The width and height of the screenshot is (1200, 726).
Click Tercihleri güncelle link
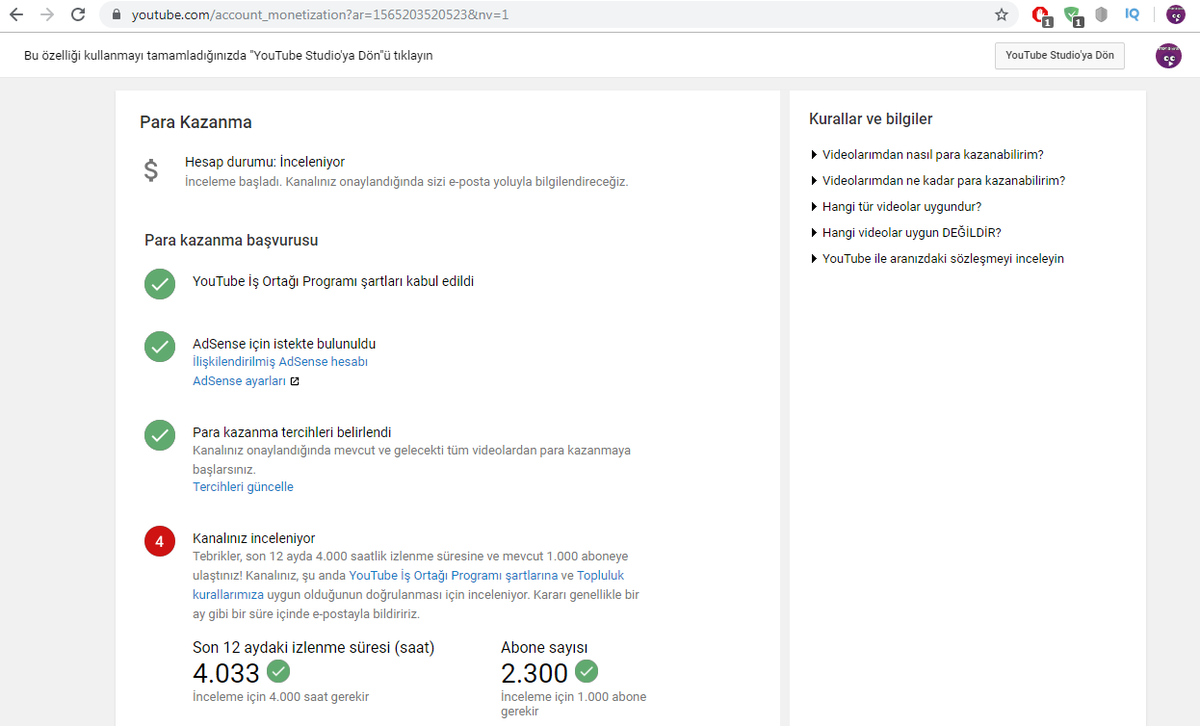point(243,487)
